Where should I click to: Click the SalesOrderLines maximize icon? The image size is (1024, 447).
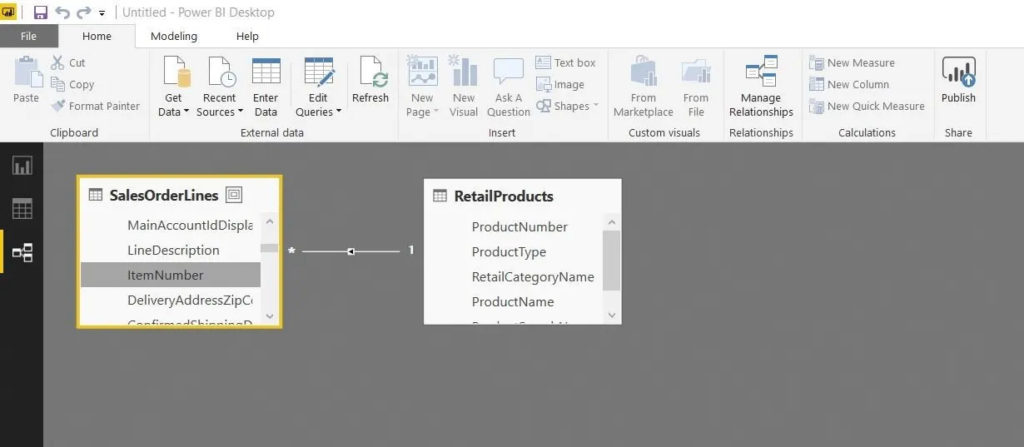[x=234, y=194]
